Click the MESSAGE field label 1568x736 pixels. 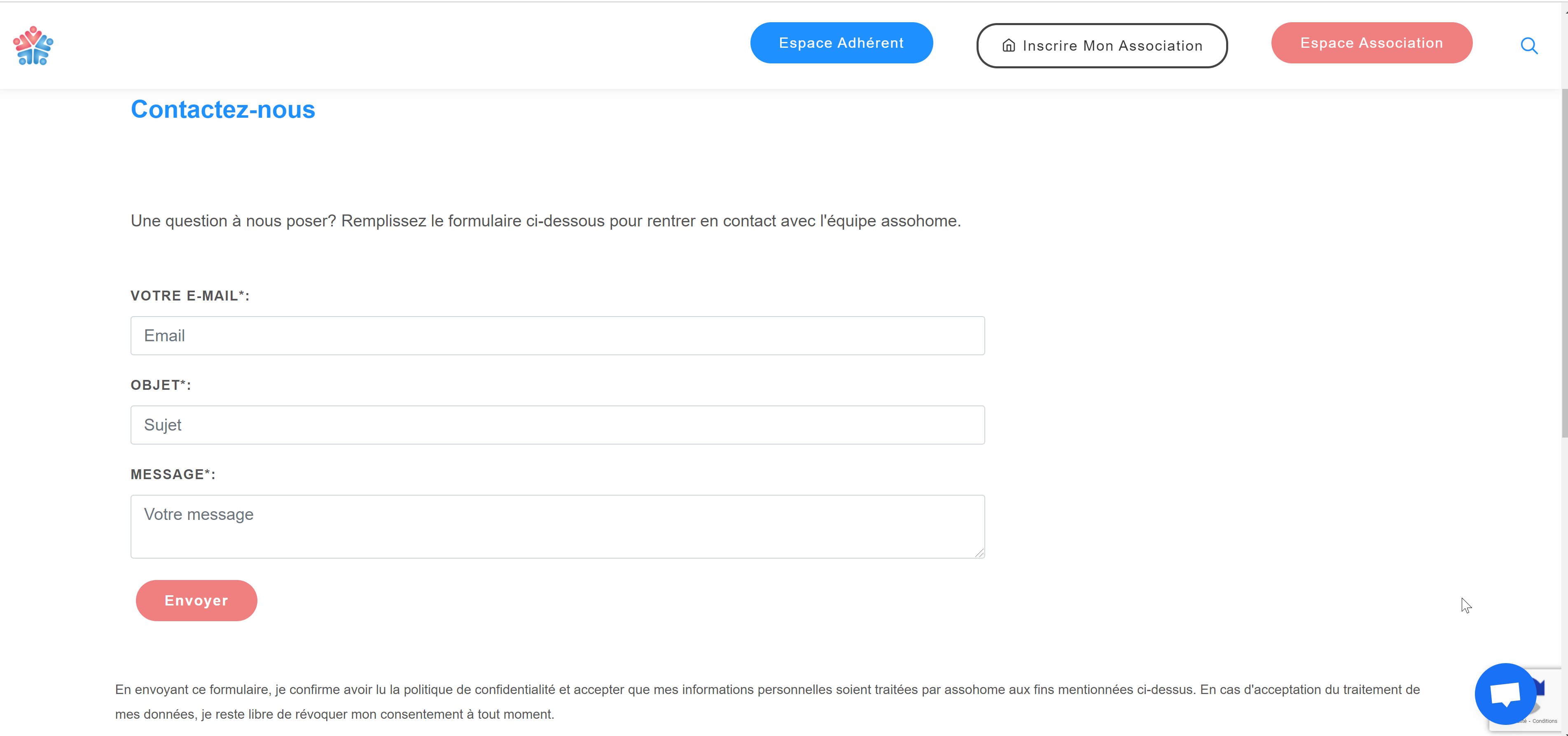coord(173,475)
